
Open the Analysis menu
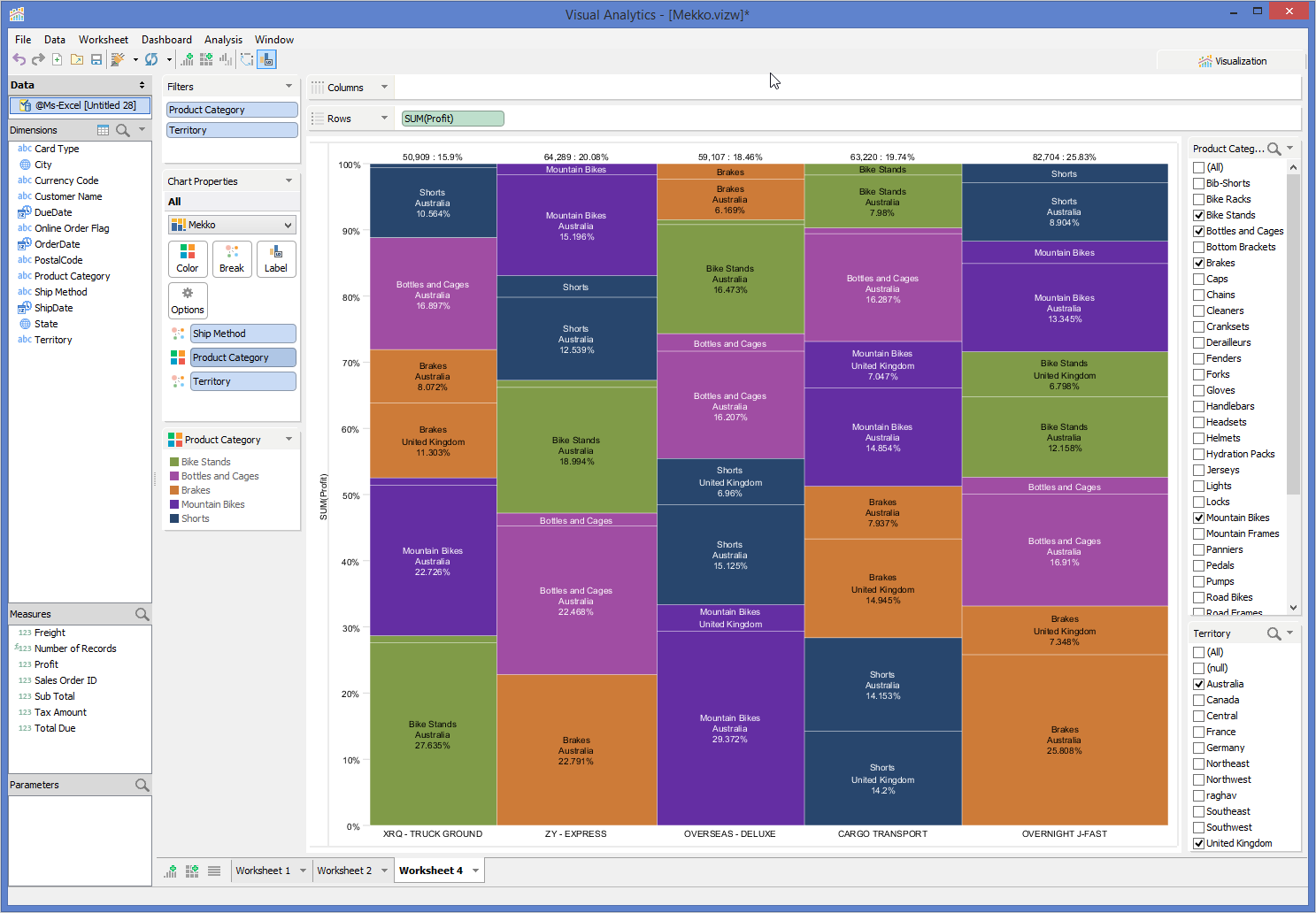point(223,40)
